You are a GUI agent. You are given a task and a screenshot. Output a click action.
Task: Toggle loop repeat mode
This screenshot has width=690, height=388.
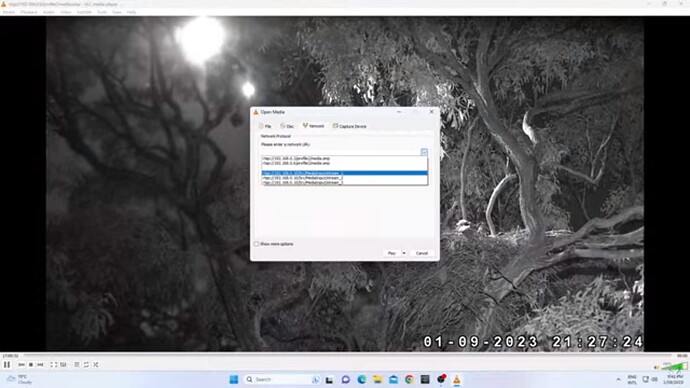[87, 365]
